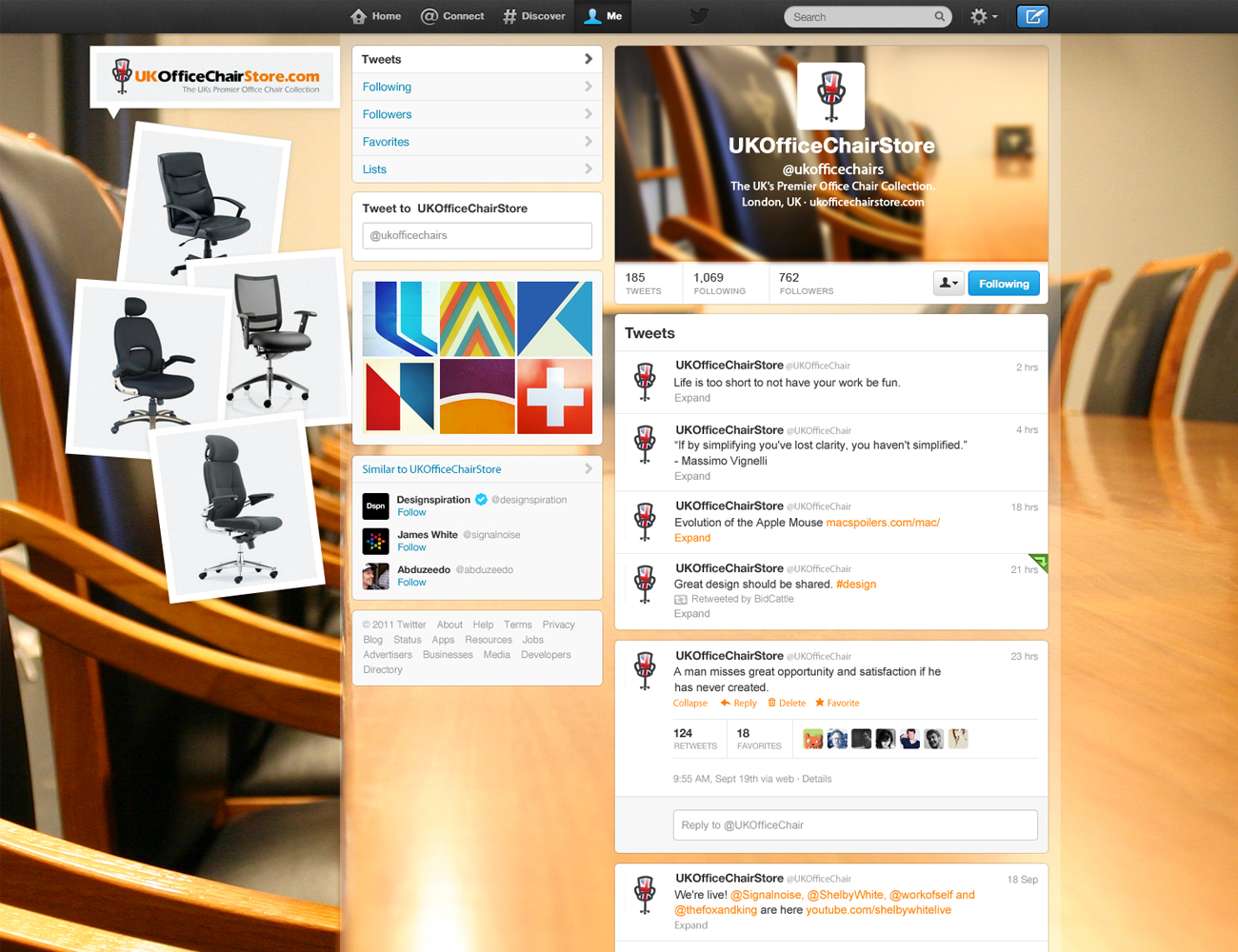The width and height of the screenshot is (1238, 952).
Task: Click the Tweet to @ukofficechairs field
Action: tap(477, 235)
